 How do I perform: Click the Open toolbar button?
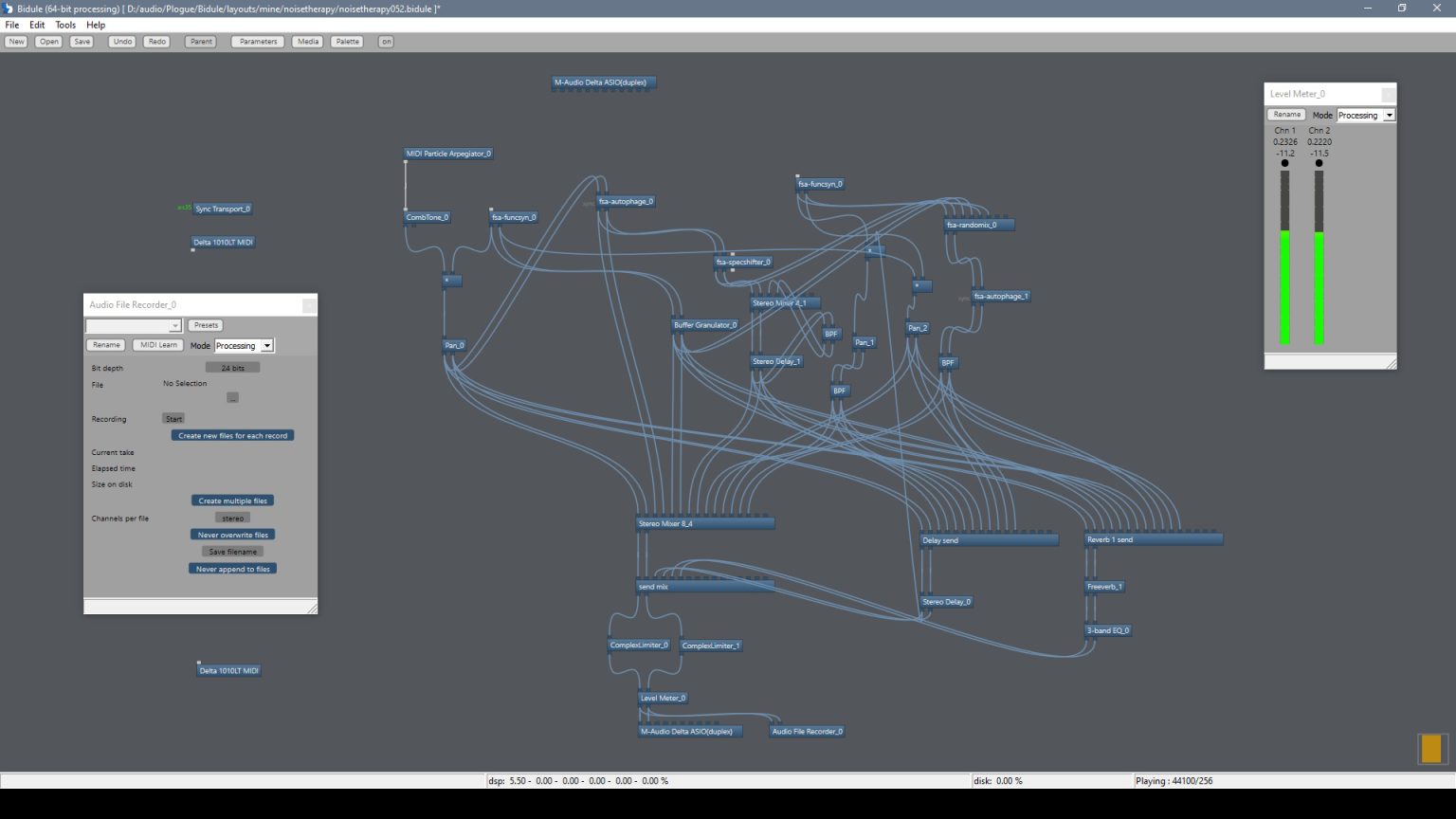[x=48, y=42]
